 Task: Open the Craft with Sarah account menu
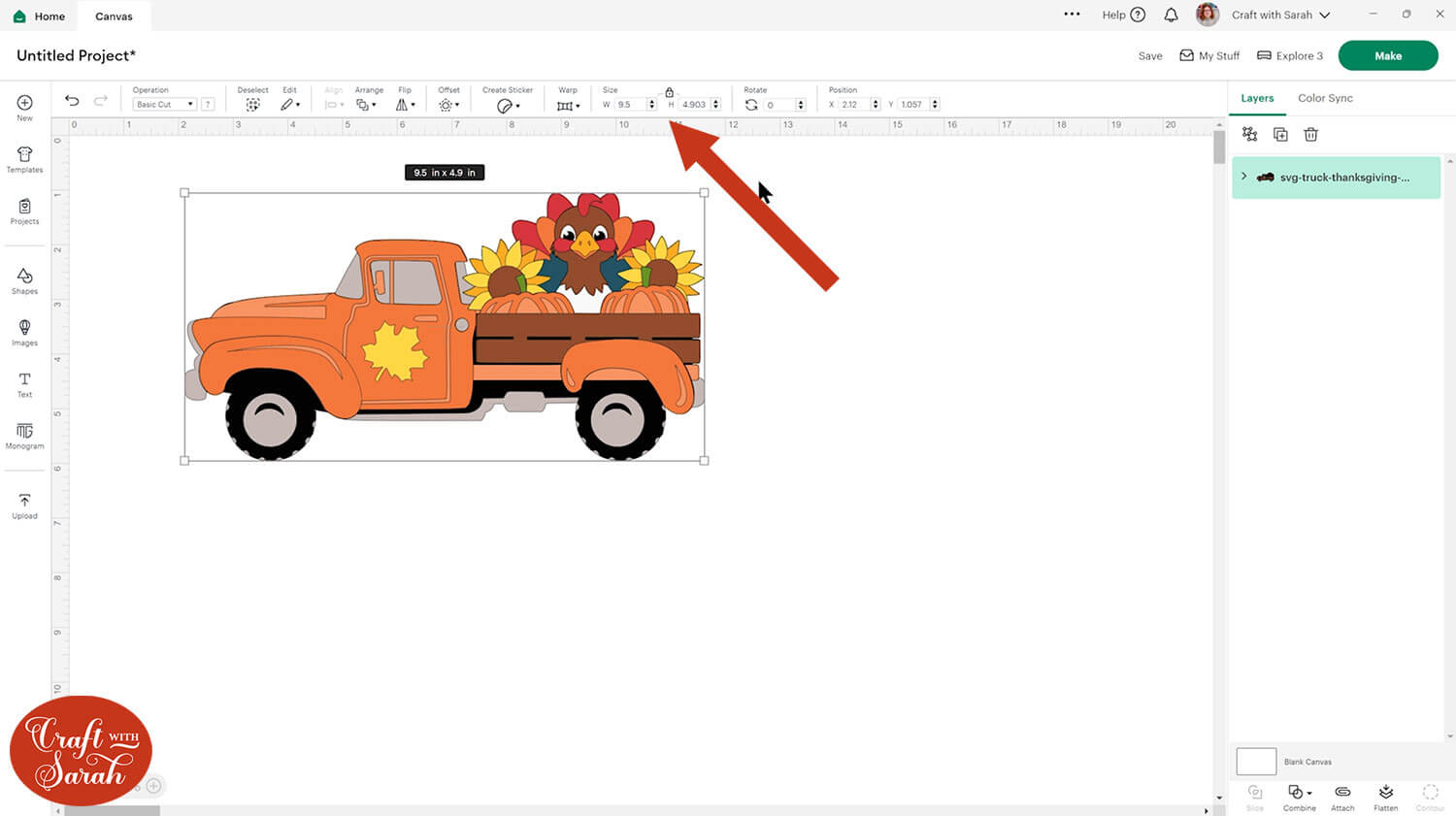click(1279, 15)
